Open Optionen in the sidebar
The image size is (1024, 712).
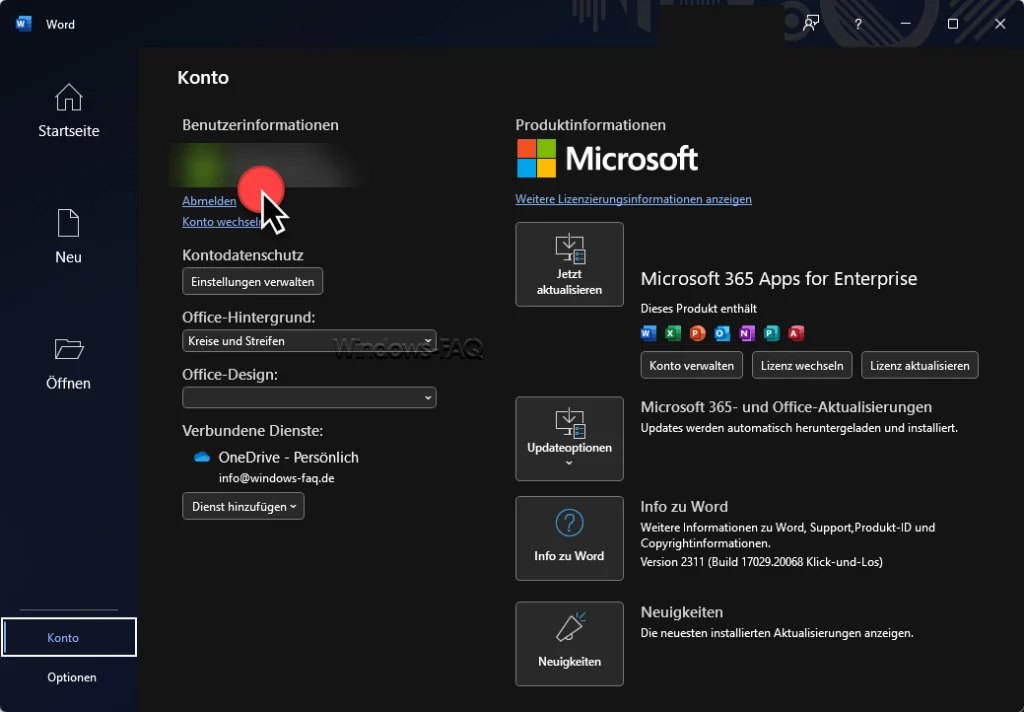coord(72,677)
